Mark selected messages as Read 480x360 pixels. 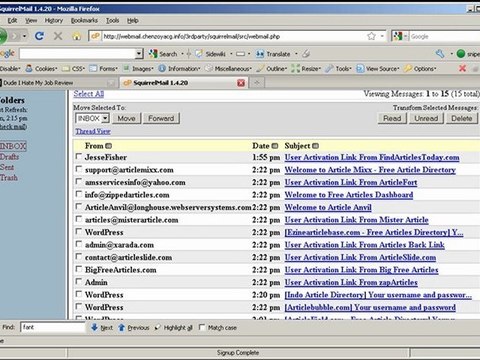392,118
